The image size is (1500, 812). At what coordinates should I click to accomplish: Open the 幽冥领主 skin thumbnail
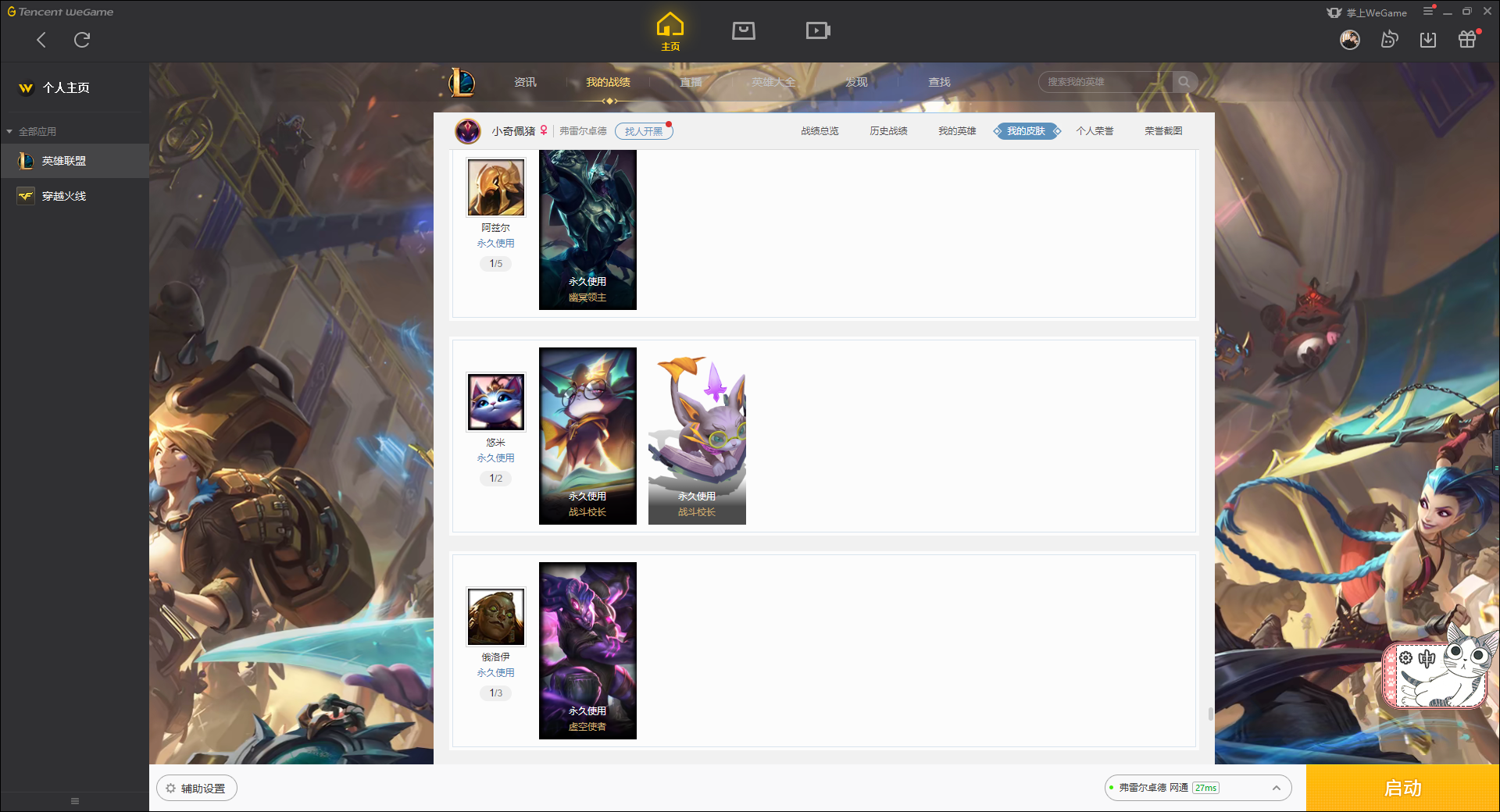pos(587,230)
